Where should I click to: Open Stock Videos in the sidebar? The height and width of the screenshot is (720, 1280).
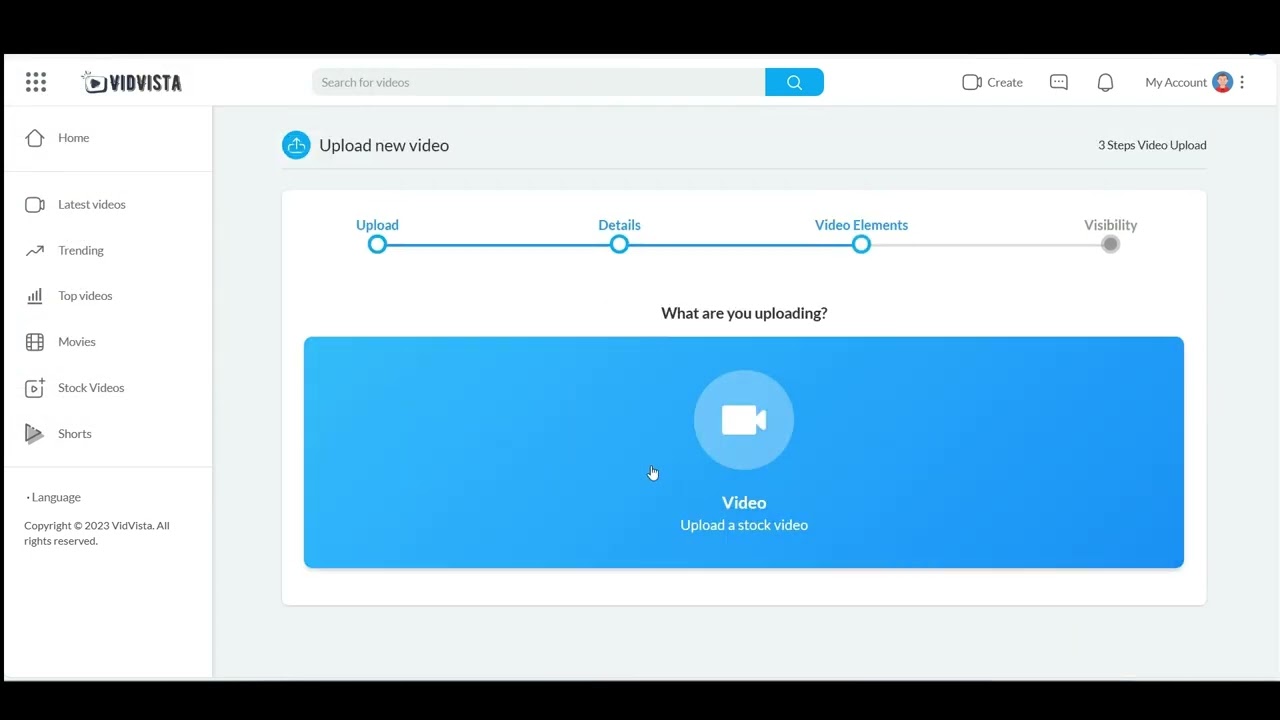tap(91, 388)
